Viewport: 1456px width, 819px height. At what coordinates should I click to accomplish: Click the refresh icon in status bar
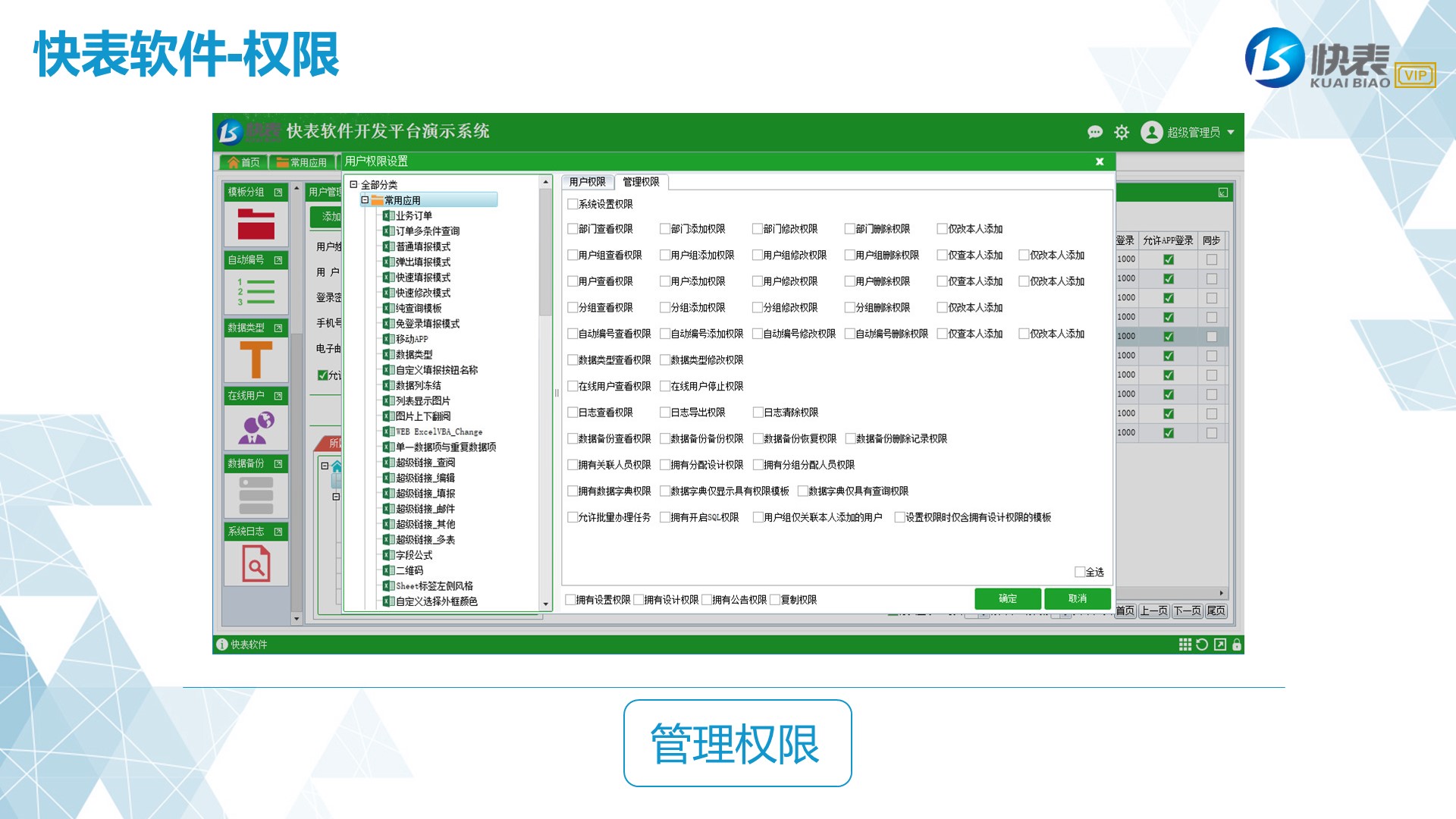1202,645
